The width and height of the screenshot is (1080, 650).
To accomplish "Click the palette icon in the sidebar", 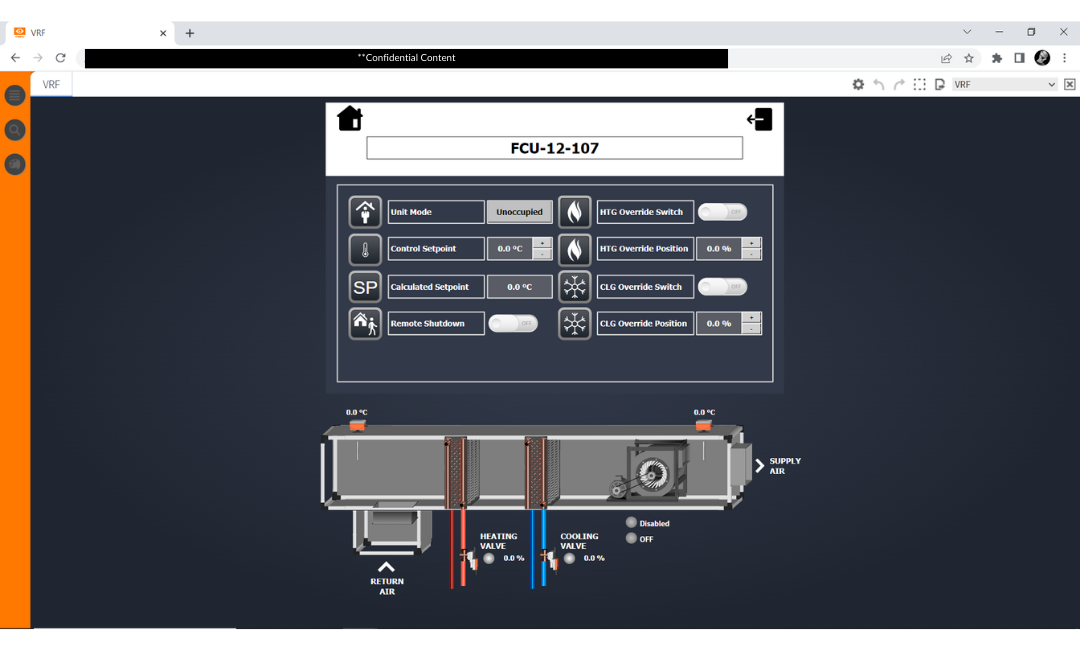I will [14, 163].
